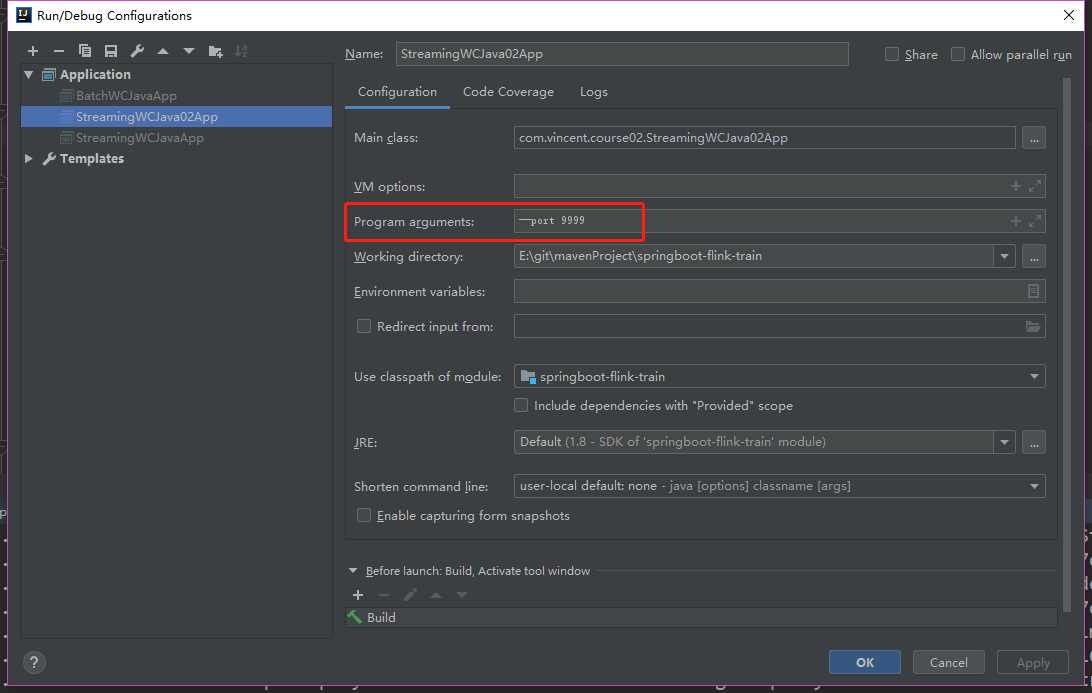Switch to the Code Coverage tab
Viewport: 1092px width, 693px height.
click(508, 92)
